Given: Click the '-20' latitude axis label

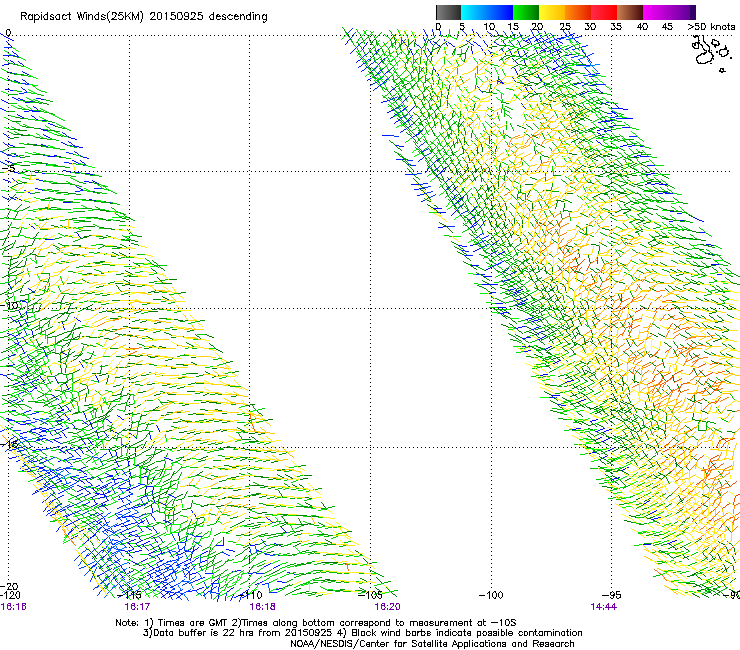Looking at the screenshot, I should click(8, 586).
